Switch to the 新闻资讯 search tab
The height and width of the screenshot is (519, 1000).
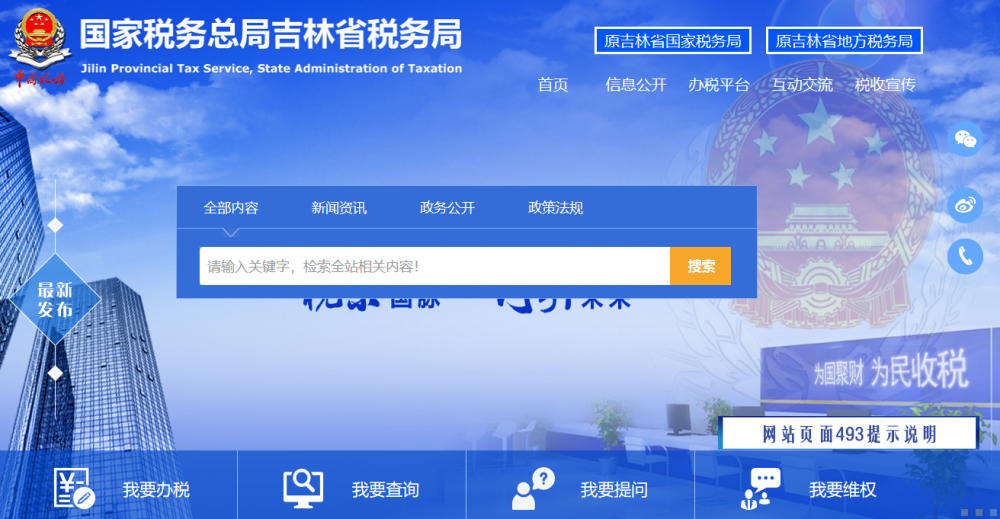tap(339, 208)
